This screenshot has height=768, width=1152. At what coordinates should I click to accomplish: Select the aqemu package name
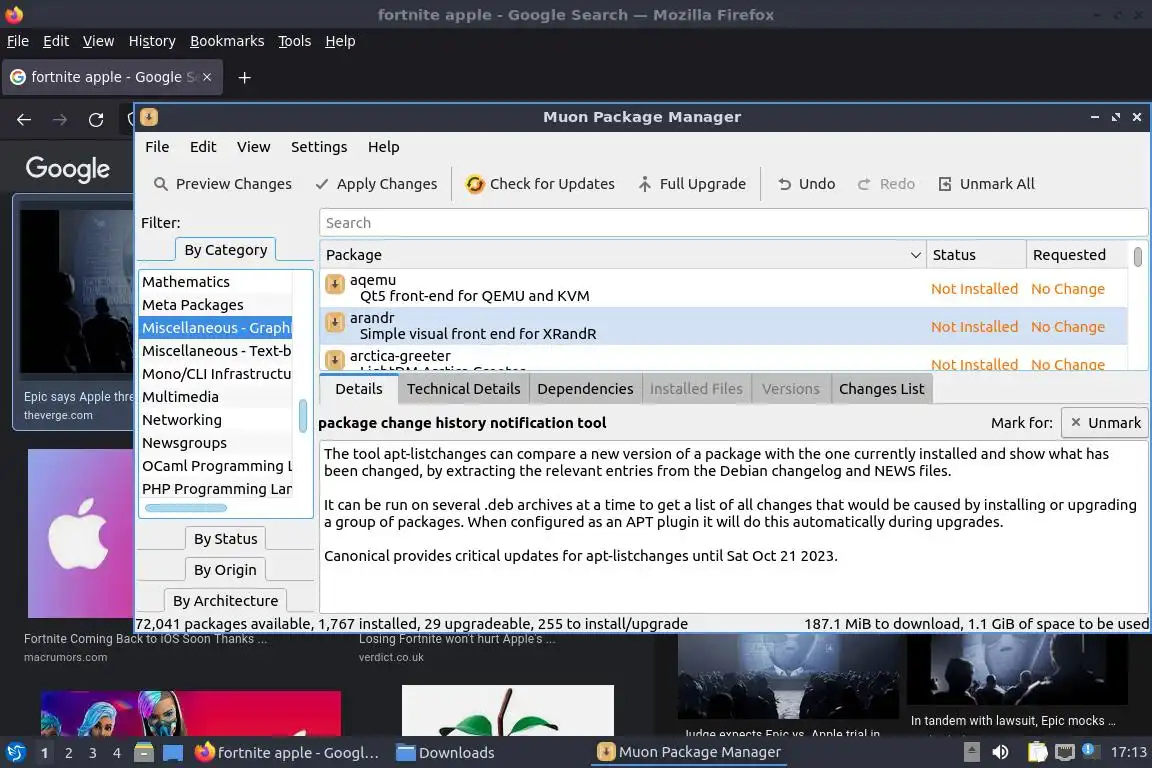pos(372,280)
